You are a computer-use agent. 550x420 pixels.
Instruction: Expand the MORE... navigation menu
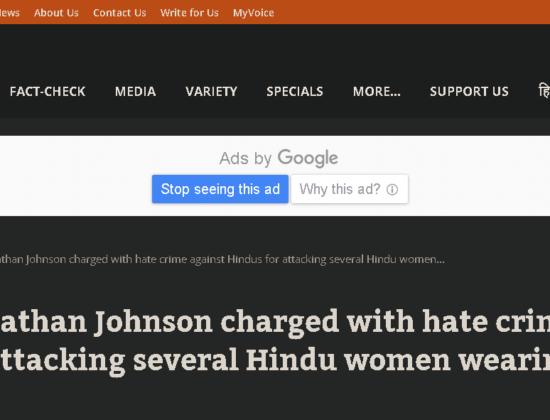(x=377, y=92)
